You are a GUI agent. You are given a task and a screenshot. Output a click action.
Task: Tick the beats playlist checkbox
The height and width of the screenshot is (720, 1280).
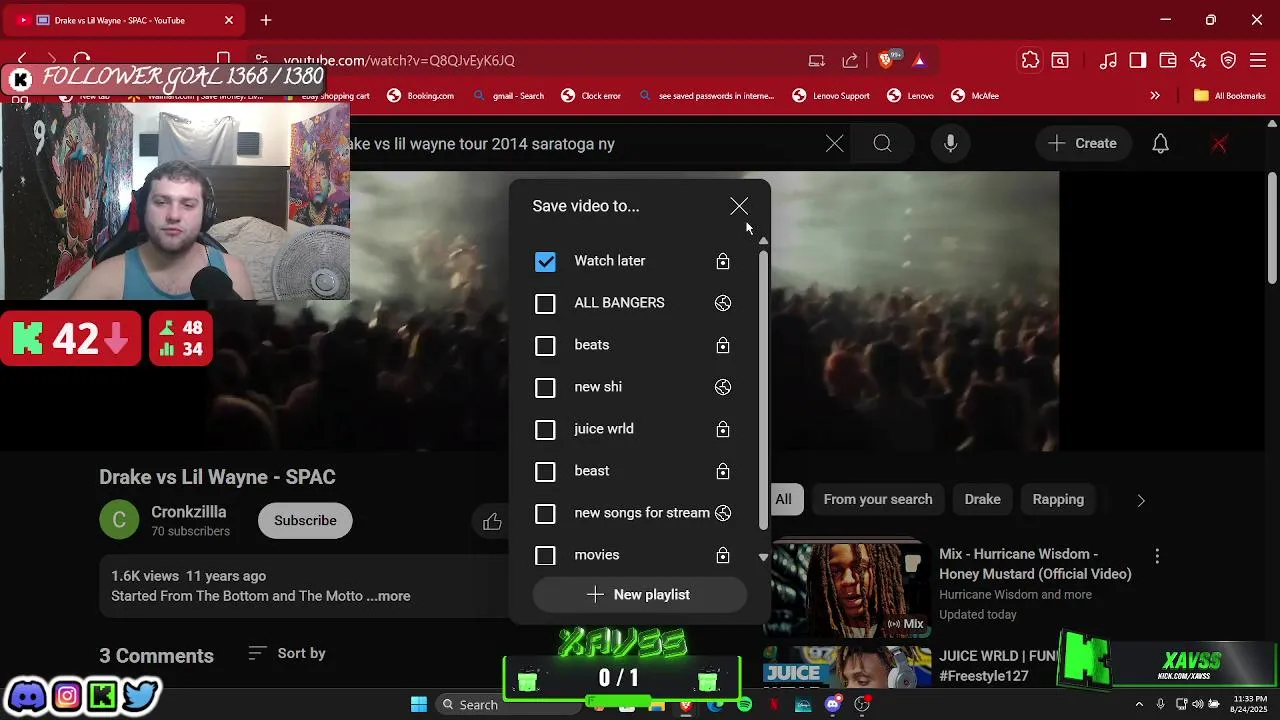click(545, 345)
